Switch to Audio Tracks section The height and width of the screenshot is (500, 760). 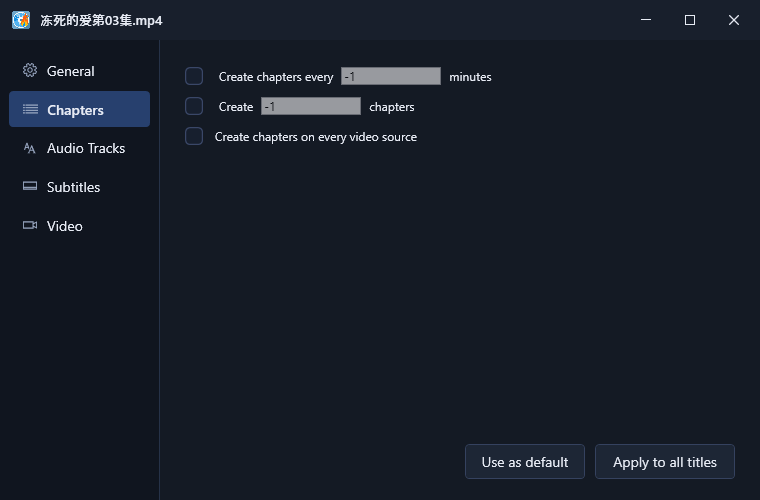pos(79,148)
